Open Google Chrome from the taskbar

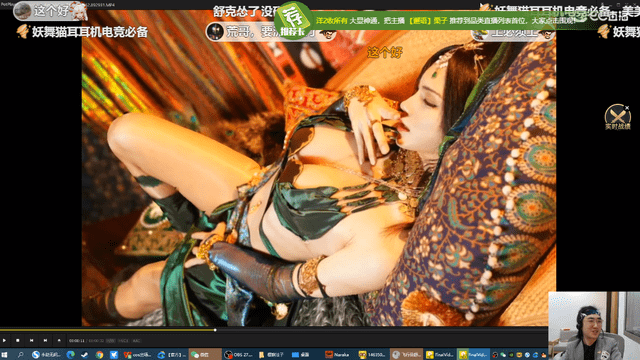point(99,355)
